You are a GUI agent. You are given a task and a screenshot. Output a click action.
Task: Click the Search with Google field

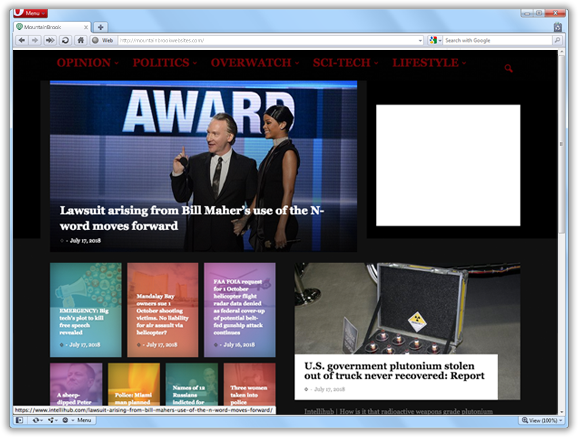[x=498, y=40]
